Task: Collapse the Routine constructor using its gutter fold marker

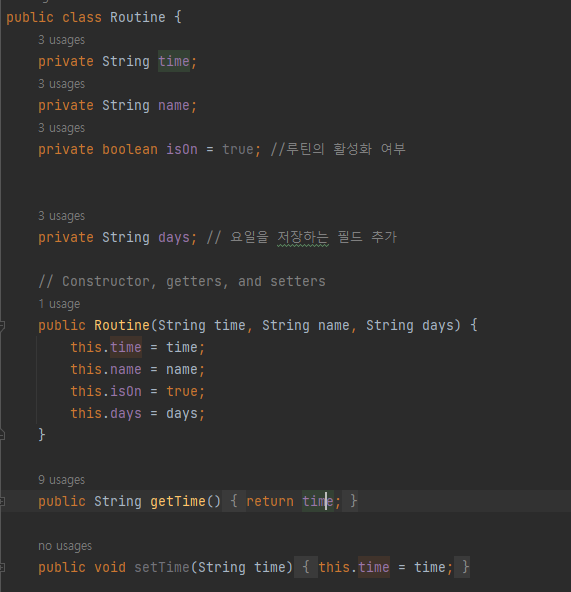Action: [x=2, y=325]
